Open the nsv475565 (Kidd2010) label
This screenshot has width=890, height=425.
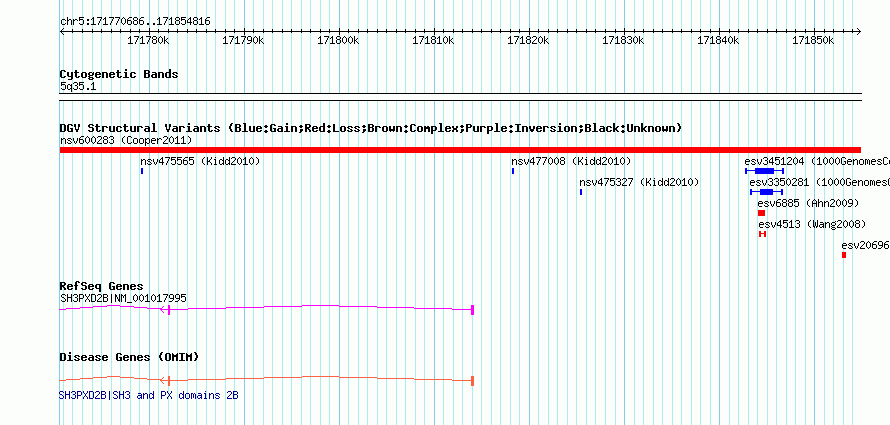[200, 162]
